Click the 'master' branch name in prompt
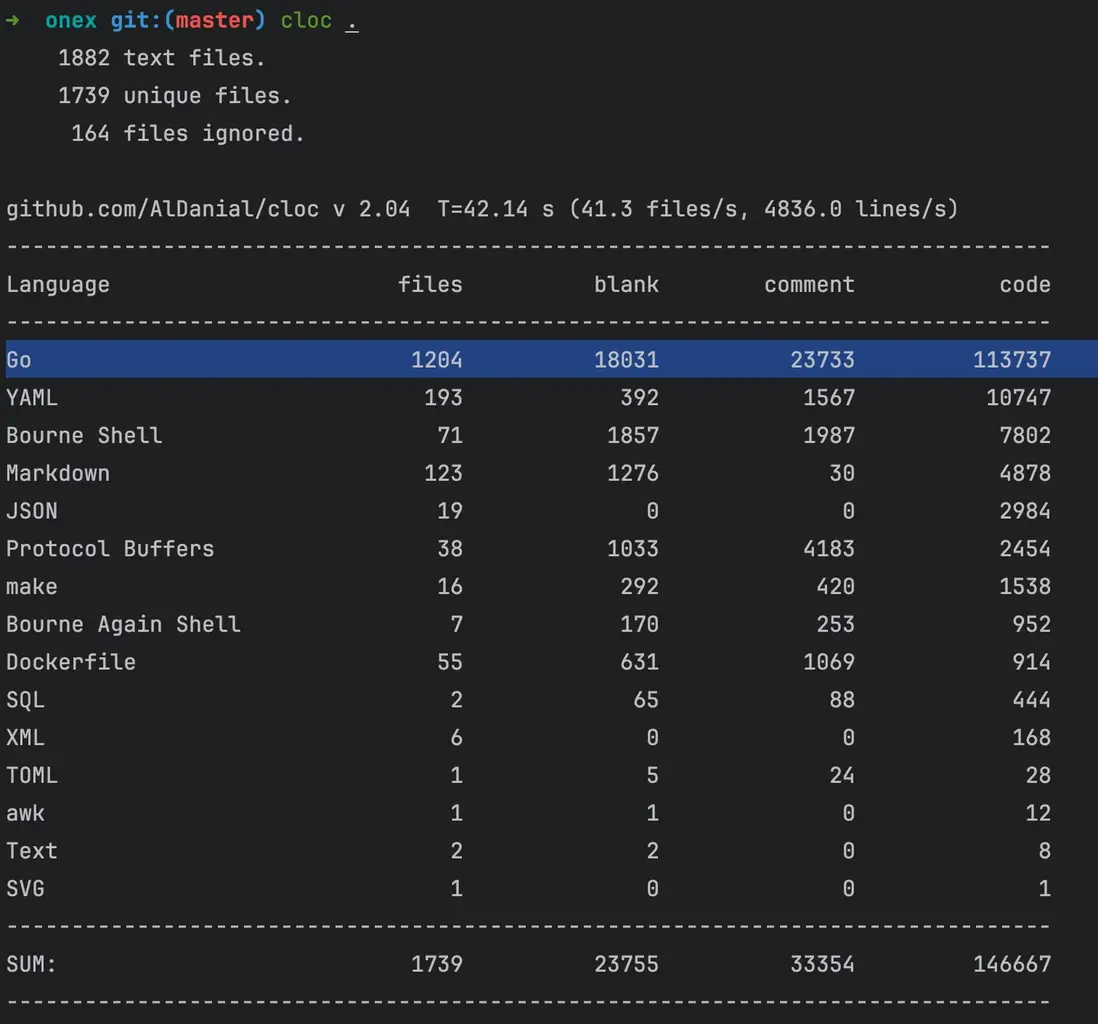 (x=214, y=21)
